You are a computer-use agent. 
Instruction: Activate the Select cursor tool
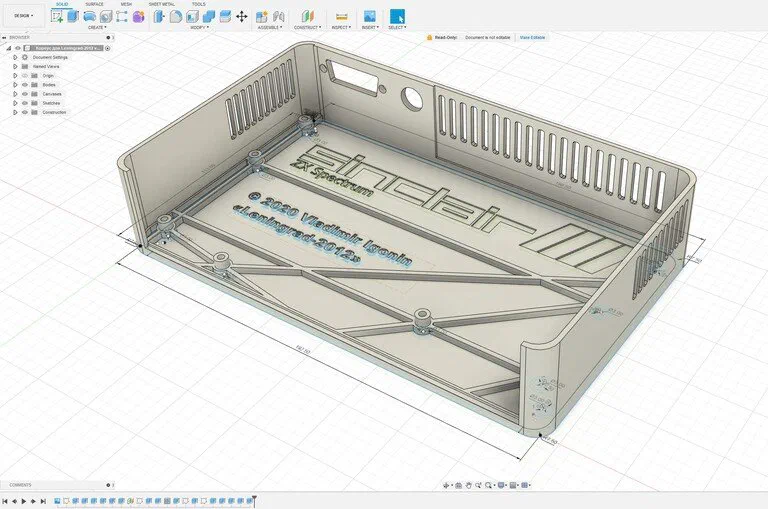click(x=397, y=16)
